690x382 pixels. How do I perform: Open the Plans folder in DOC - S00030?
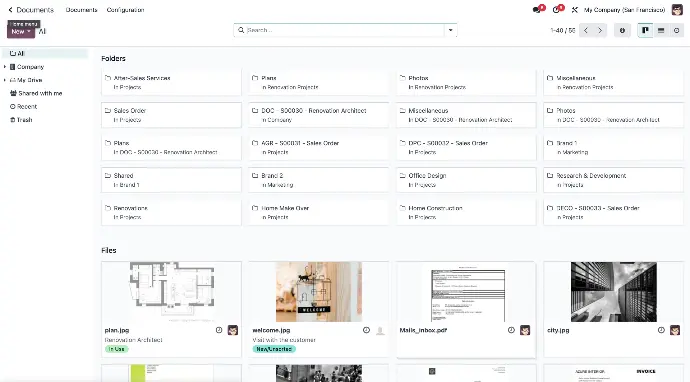pos(171,147)
